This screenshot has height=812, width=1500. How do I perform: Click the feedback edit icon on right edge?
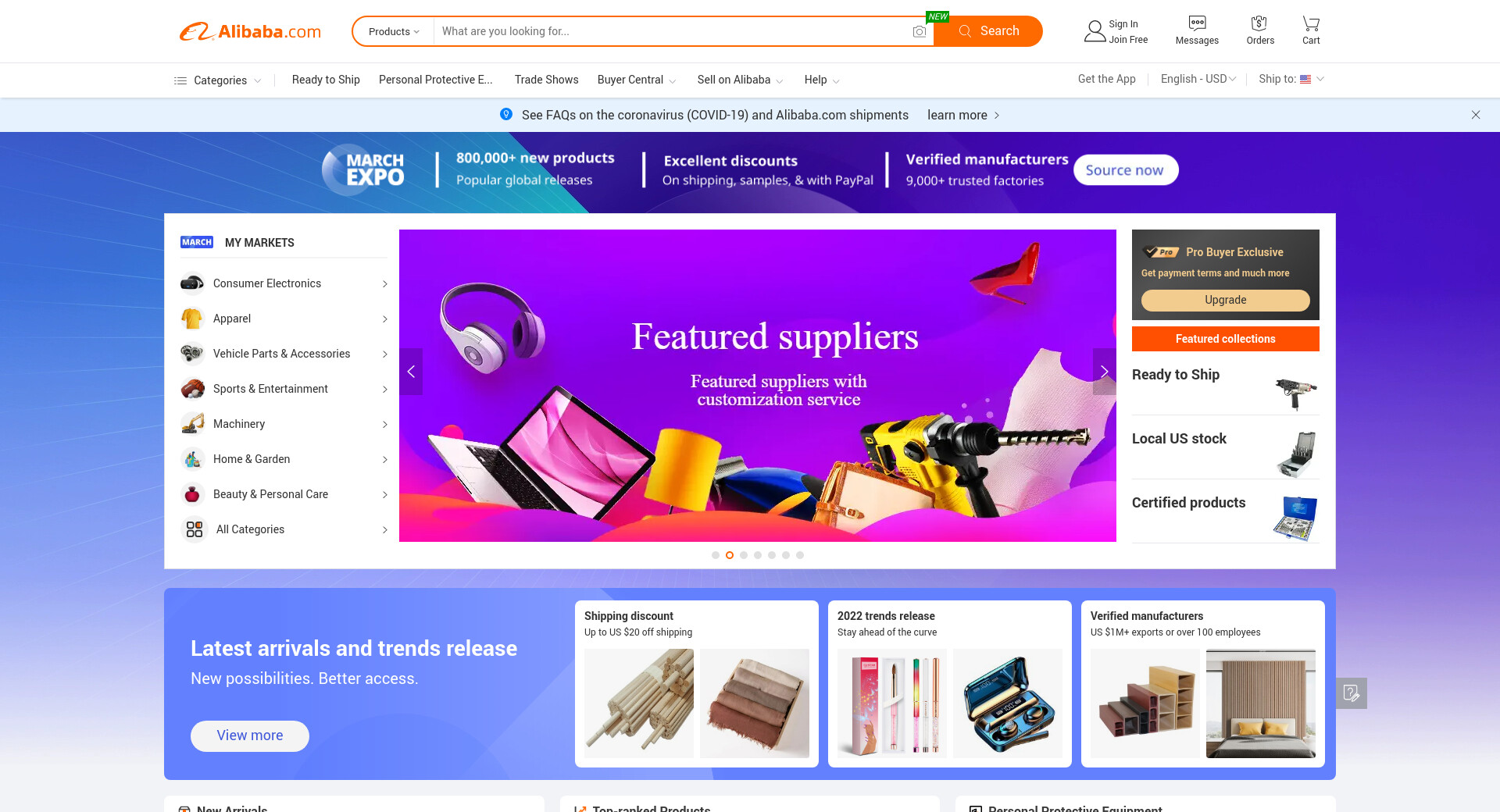(1351, 693)
